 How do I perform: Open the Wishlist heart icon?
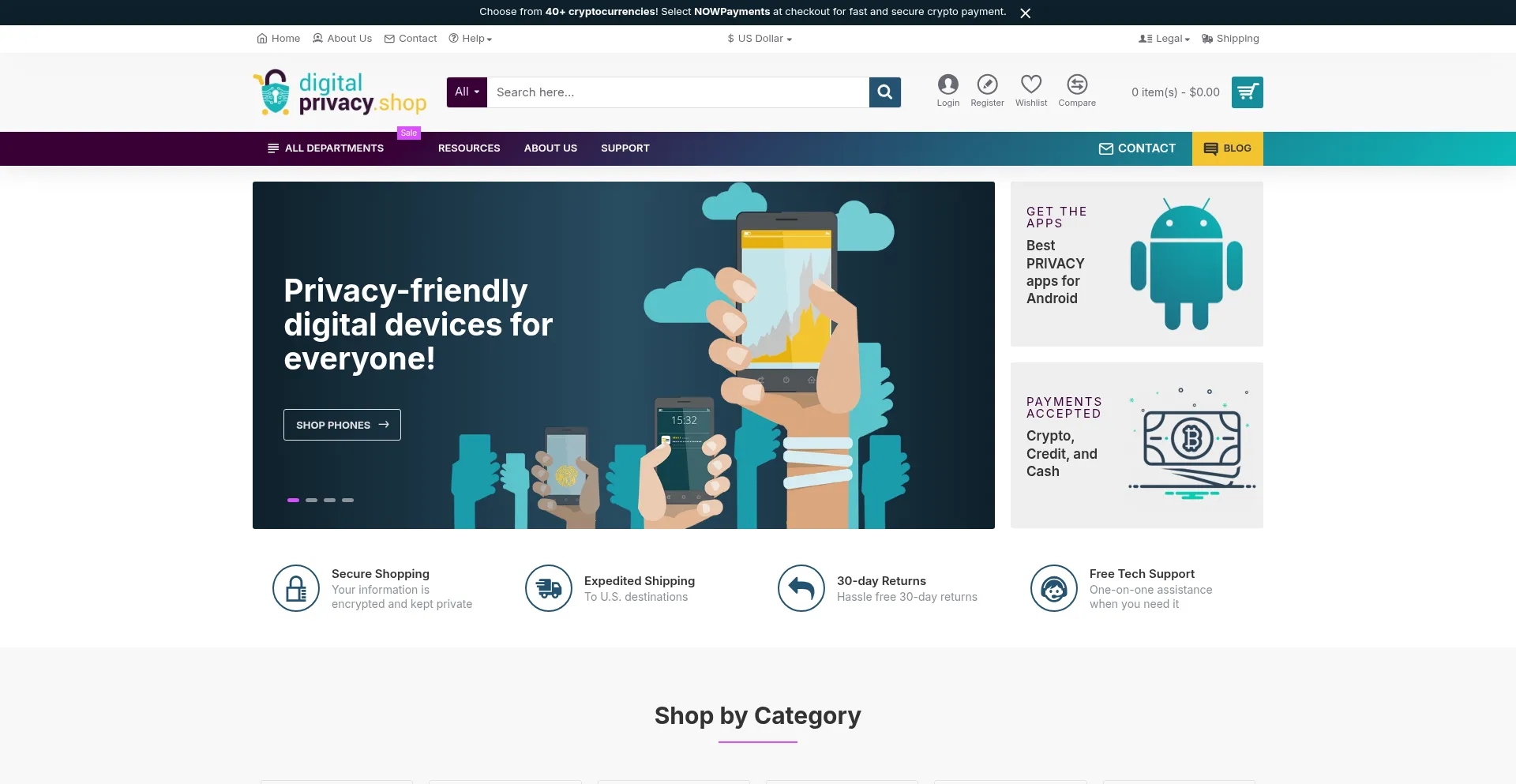pos(1030,84)
